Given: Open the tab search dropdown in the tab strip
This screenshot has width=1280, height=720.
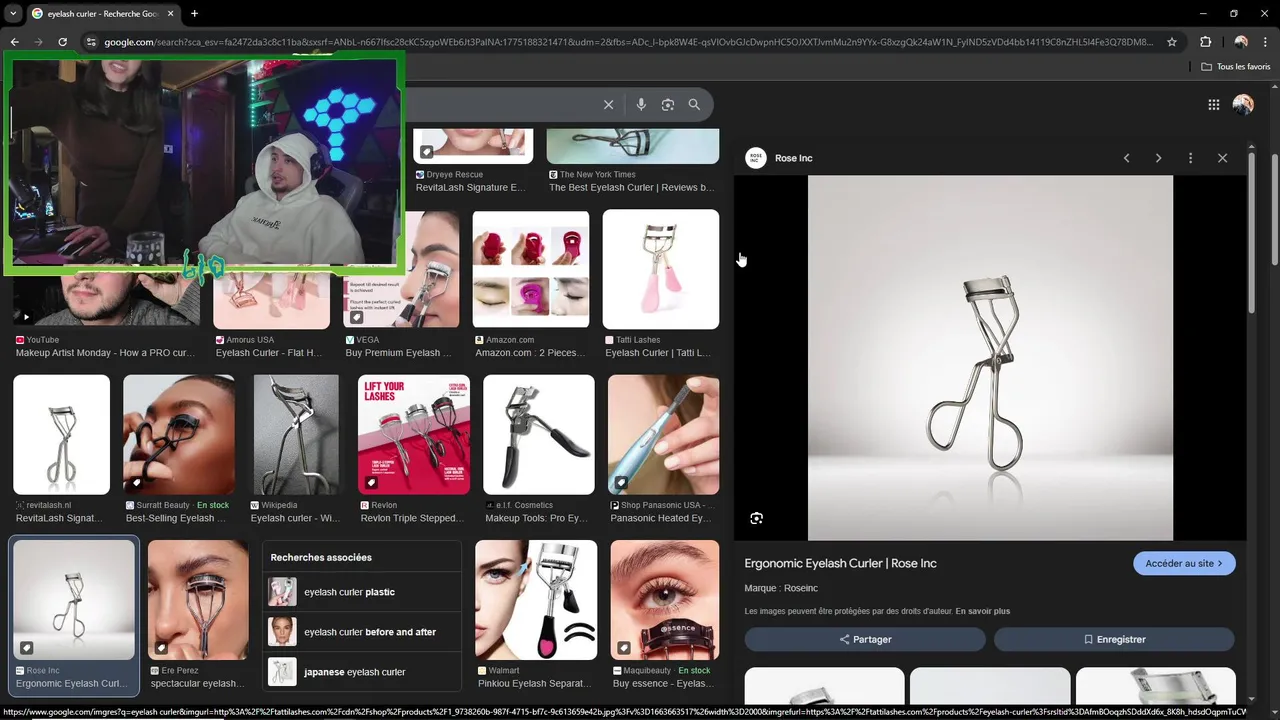Looking at the screenshot, I should coord(12,13).
